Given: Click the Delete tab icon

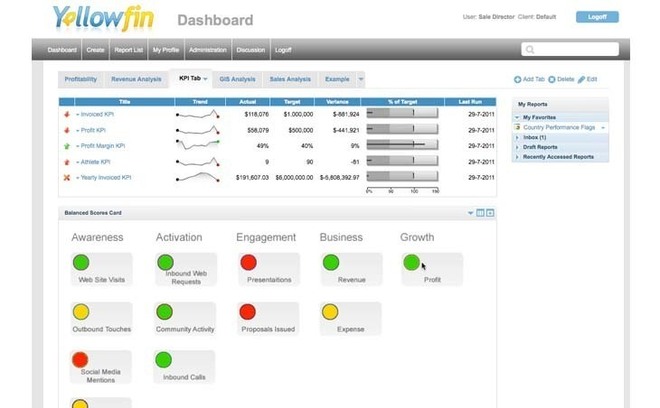Looking at the screenshot, I should [x=553, y=79].
